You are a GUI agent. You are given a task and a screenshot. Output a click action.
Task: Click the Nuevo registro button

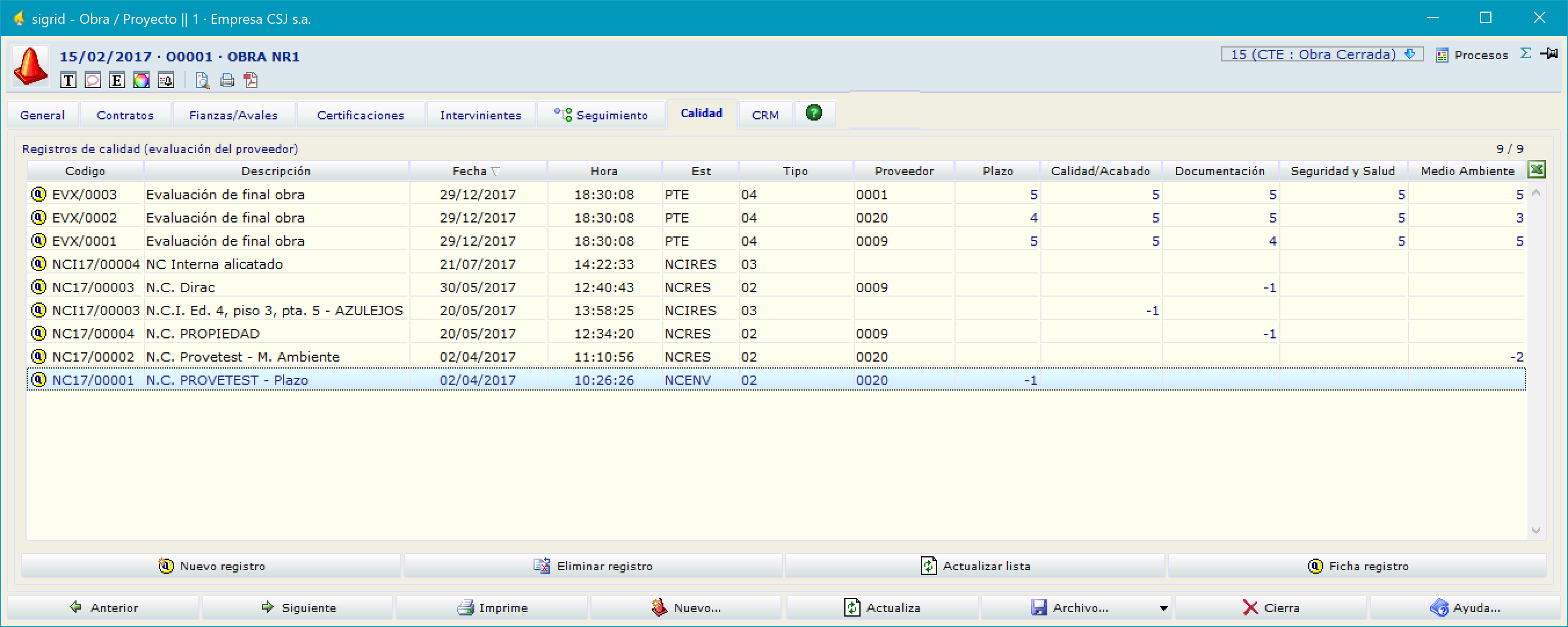(x=211, y=566)
